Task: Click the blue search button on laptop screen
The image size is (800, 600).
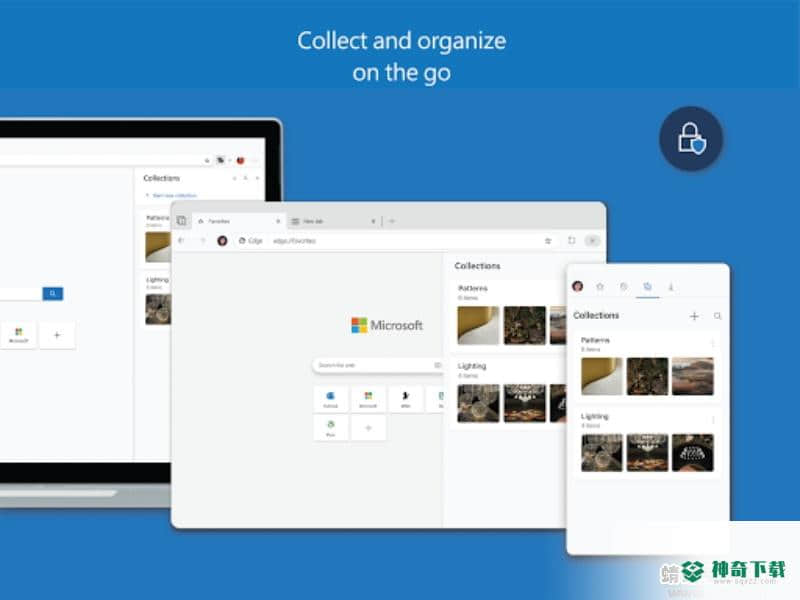Action: point(53,293)
